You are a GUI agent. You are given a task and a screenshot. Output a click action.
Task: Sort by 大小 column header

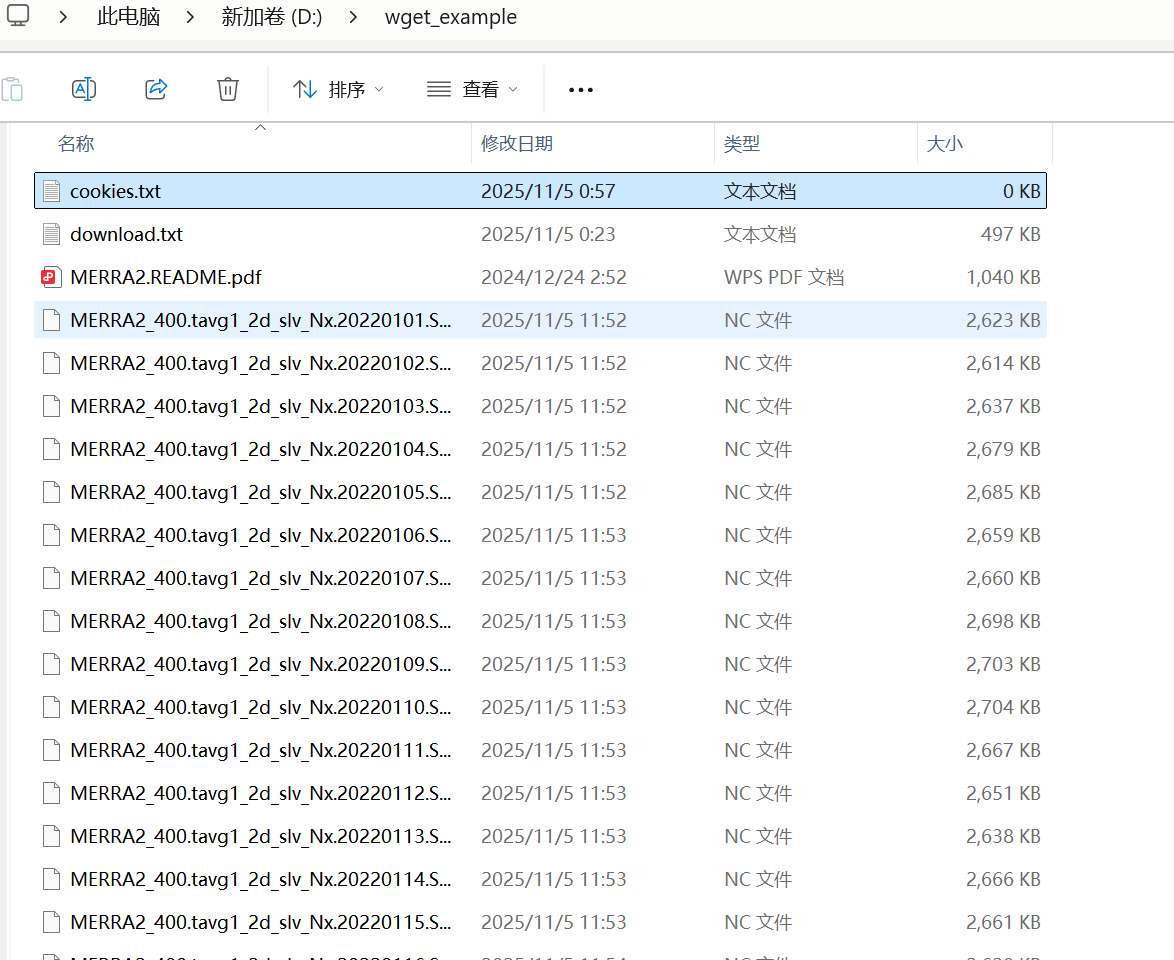click(x=945, y=144)
